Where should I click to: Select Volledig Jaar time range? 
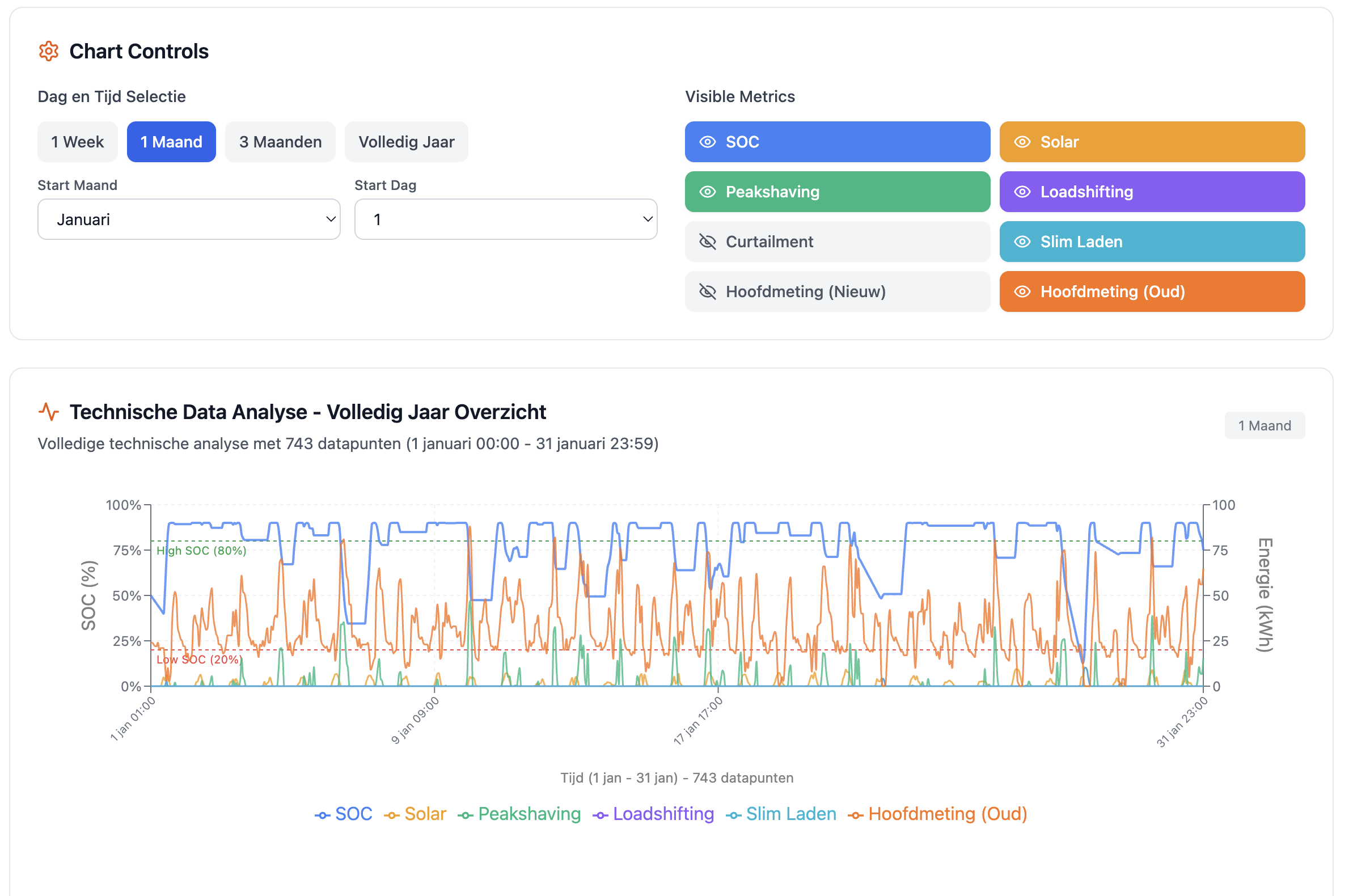point(405,142)
